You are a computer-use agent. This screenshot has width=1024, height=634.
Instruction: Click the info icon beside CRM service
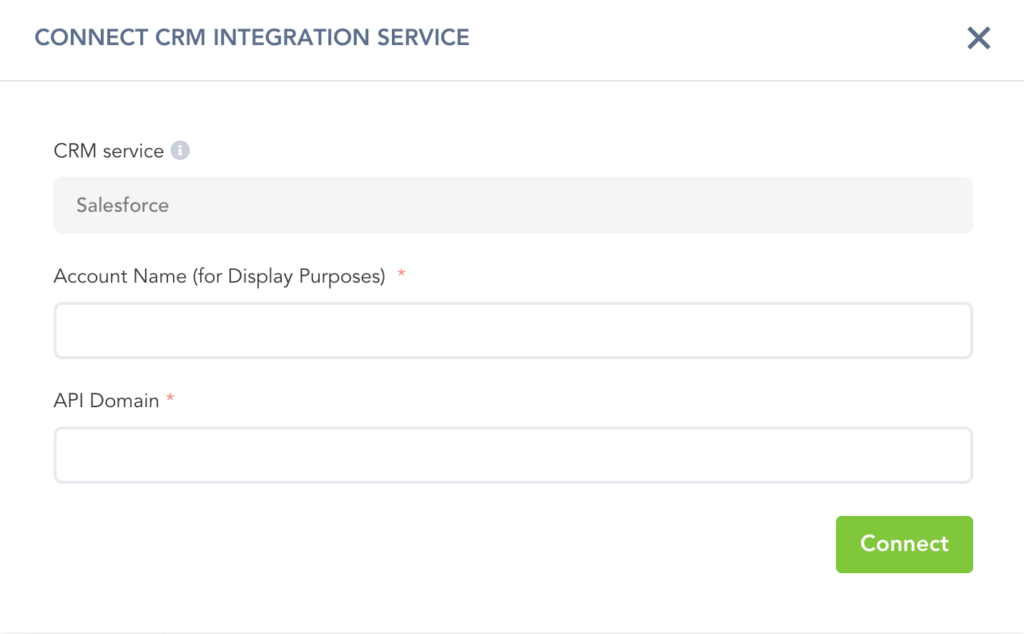(x=180, y=151)
